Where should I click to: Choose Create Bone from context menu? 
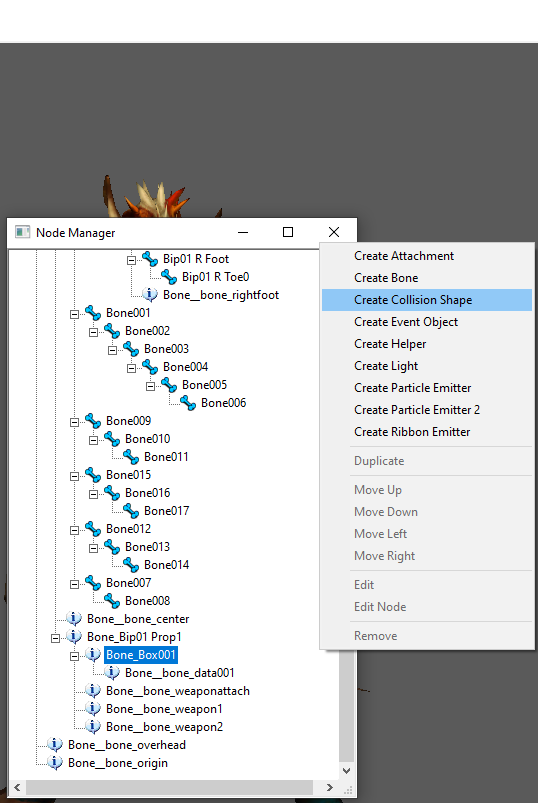(427, 278)
